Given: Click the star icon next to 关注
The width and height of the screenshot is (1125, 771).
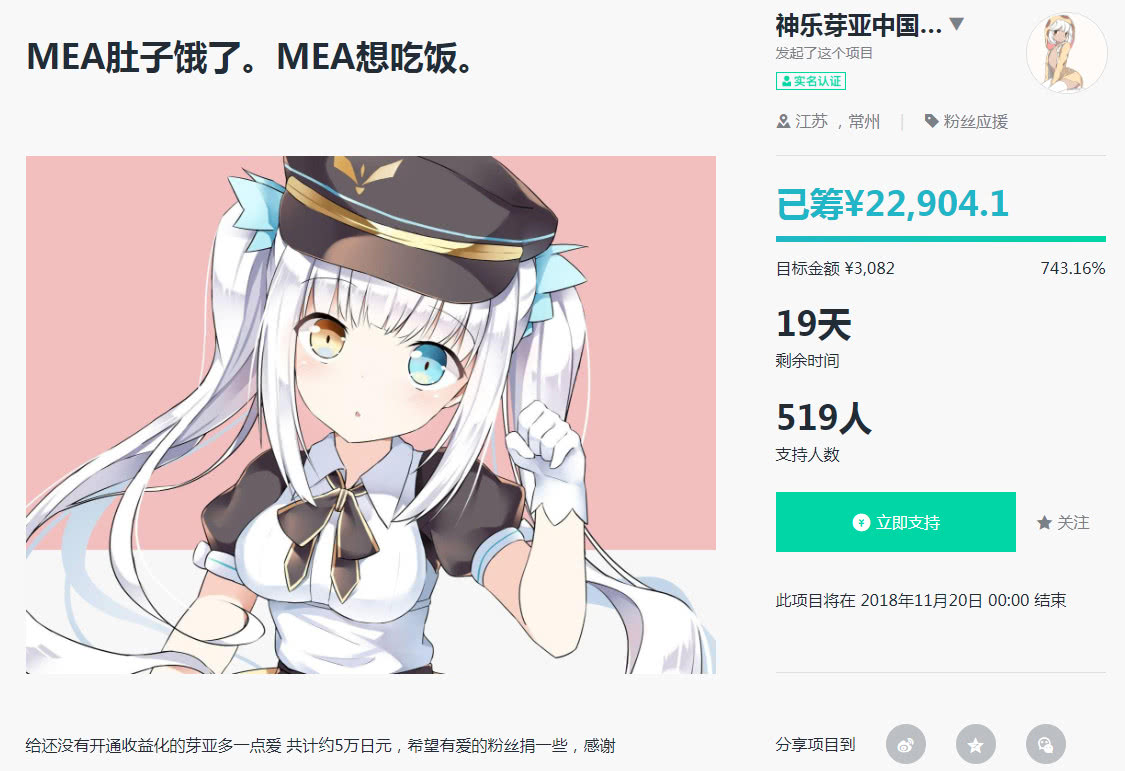Looking at the screenshot, I should coord(1044,523).
